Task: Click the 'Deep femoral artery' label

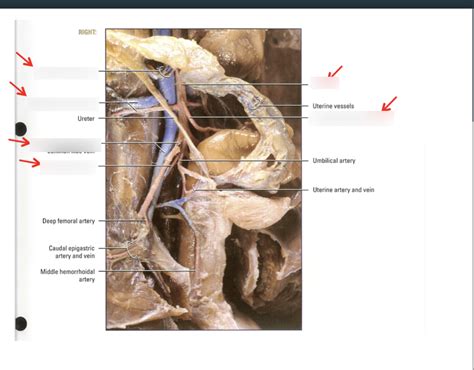Action: 69,221
